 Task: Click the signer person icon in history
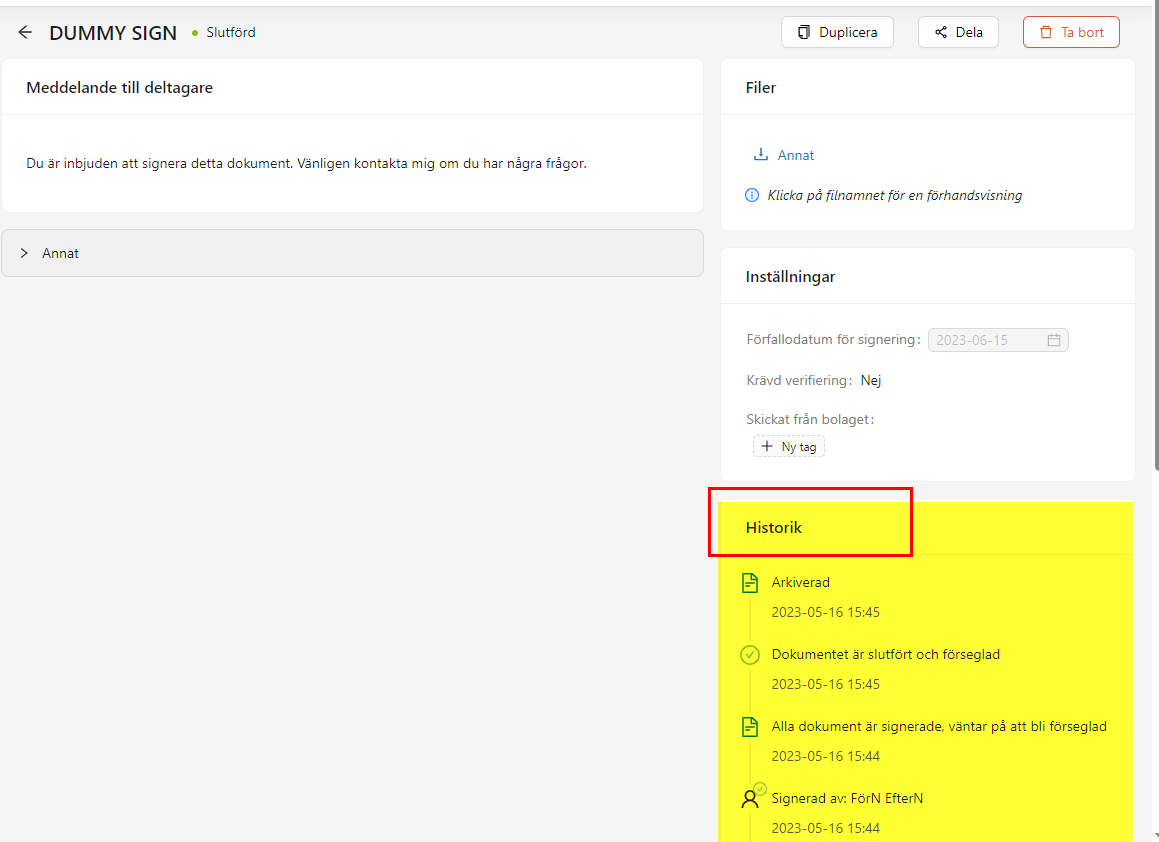[751, 797]
